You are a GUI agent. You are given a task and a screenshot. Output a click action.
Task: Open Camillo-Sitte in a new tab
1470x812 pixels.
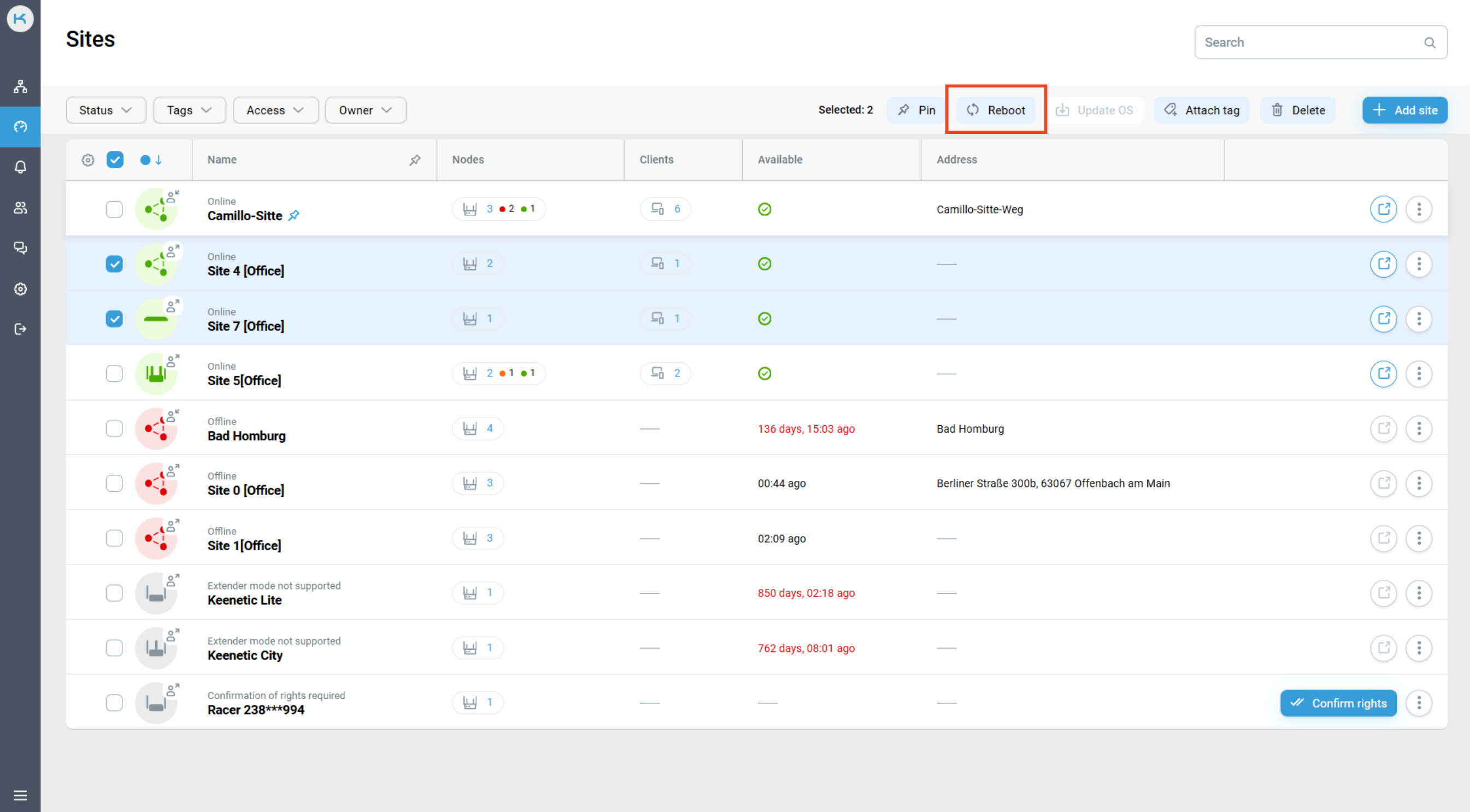pos(1383,209)
